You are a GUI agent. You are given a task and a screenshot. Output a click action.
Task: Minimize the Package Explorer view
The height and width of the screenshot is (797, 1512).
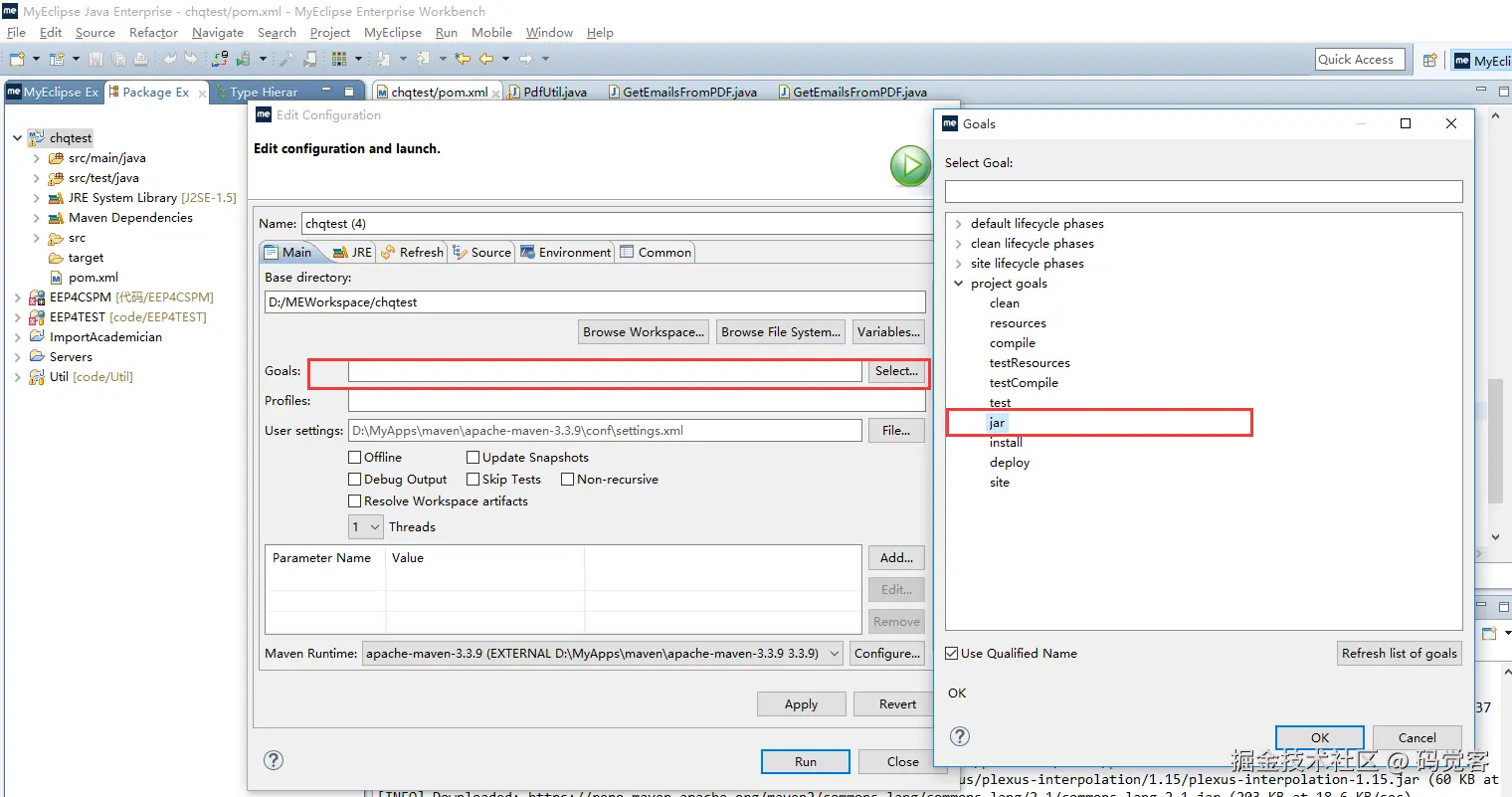(x=326, y=92)
